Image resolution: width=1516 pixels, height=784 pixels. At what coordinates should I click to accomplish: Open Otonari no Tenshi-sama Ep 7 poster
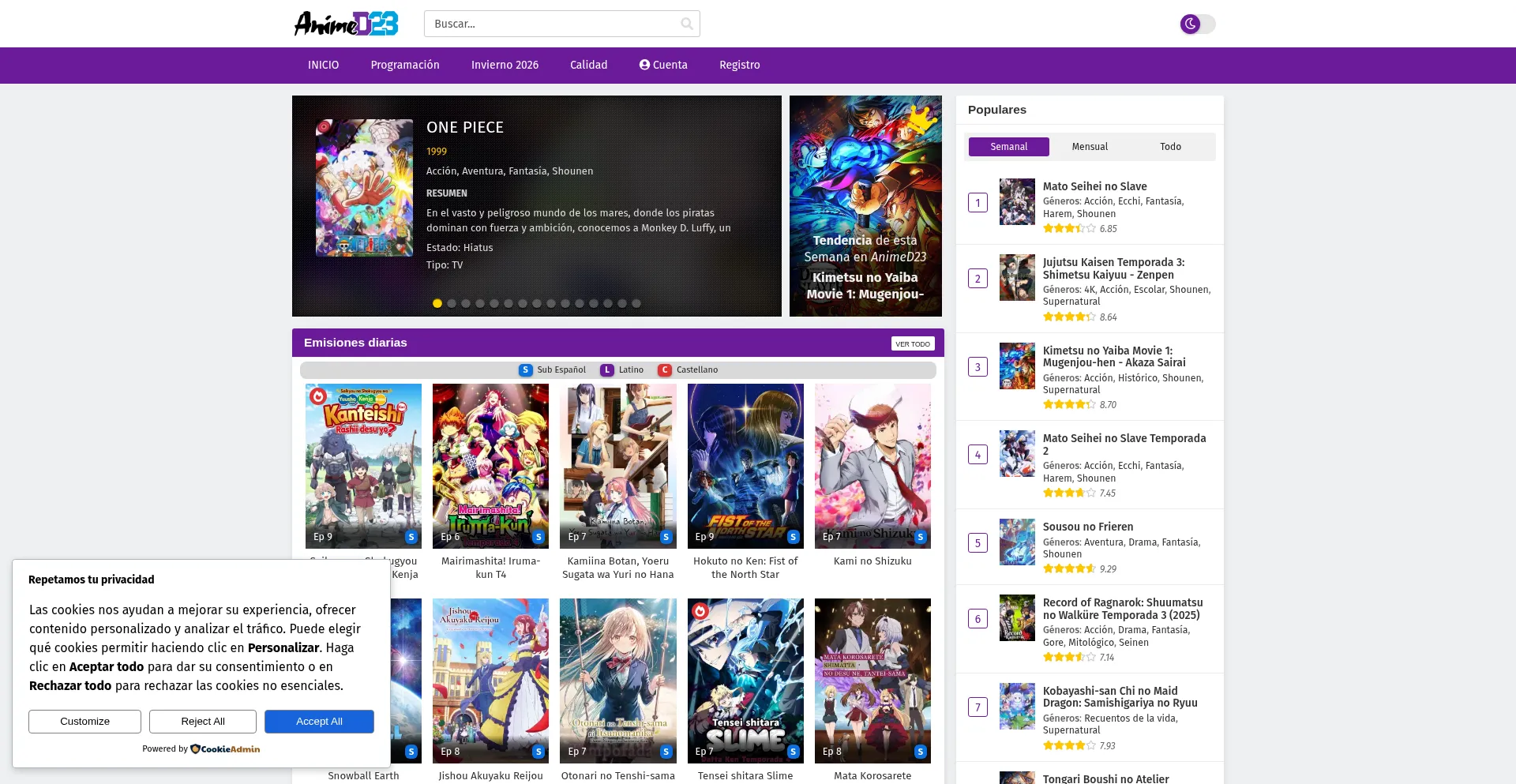pyautogui.click(x=618, y=681)
